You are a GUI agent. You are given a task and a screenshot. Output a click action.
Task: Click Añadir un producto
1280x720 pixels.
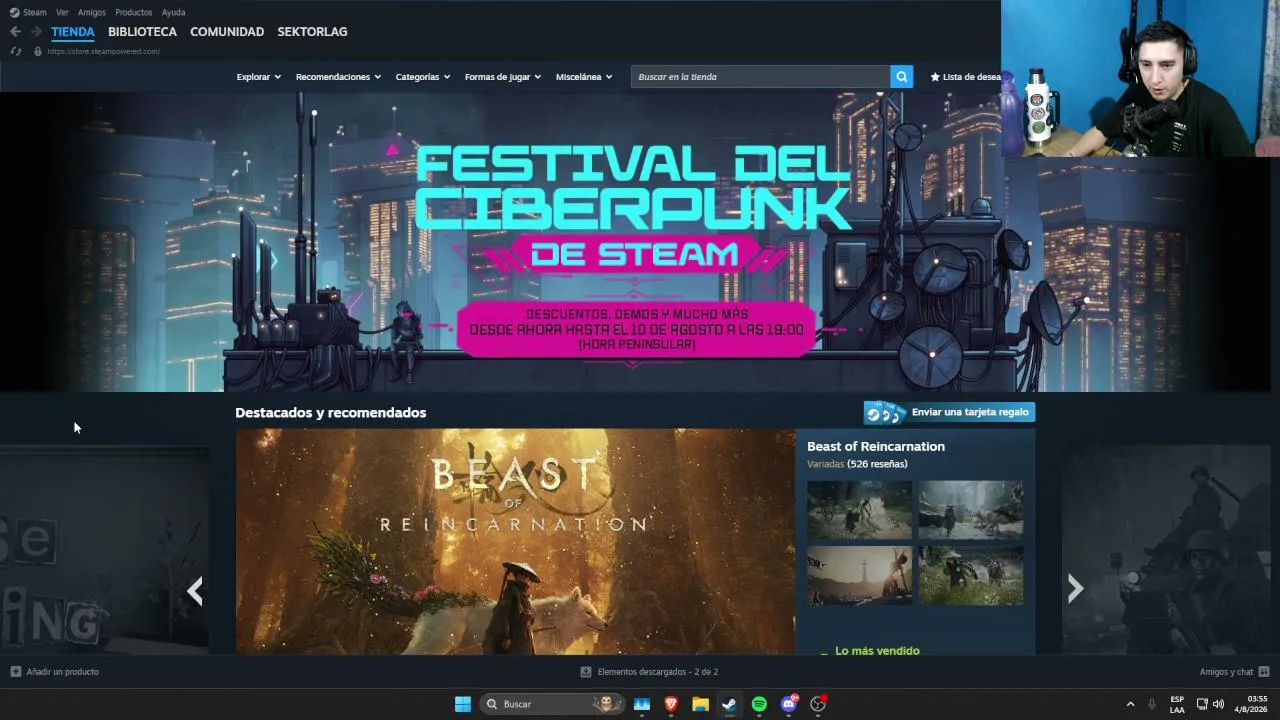click(x=63, y=672)
